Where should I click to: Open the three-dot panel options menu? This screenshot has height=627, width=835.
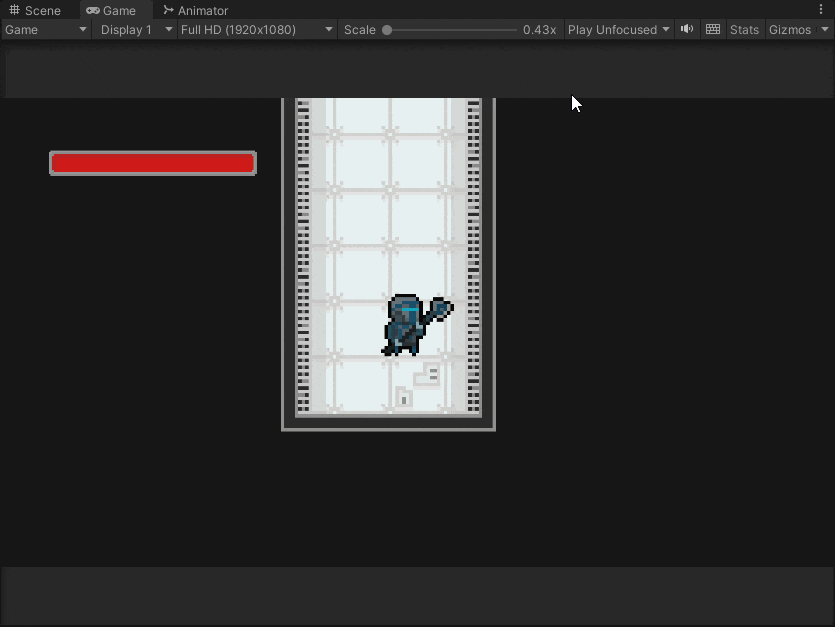821,10
